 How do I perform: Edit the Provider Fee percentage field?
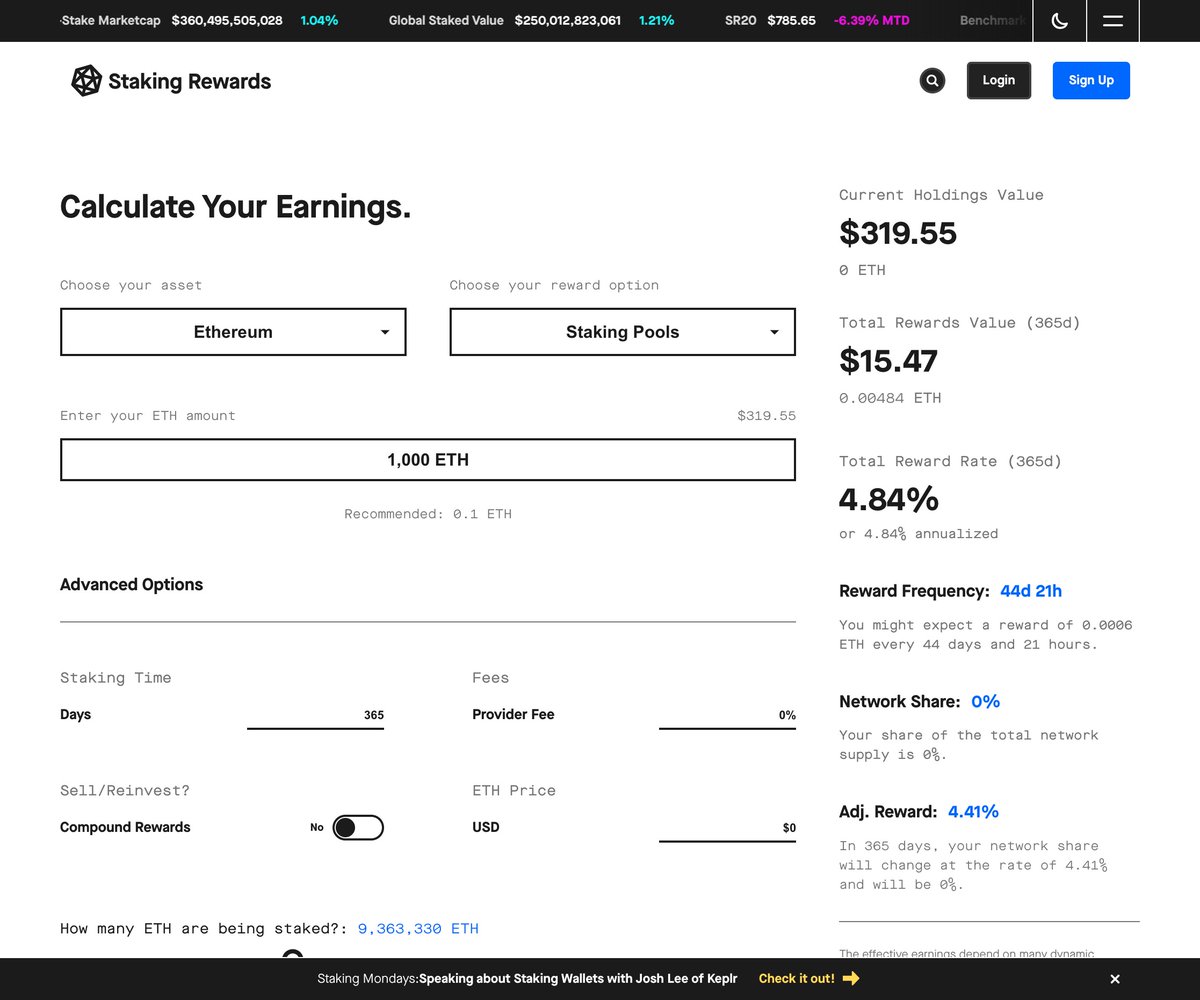coord(727,715)
